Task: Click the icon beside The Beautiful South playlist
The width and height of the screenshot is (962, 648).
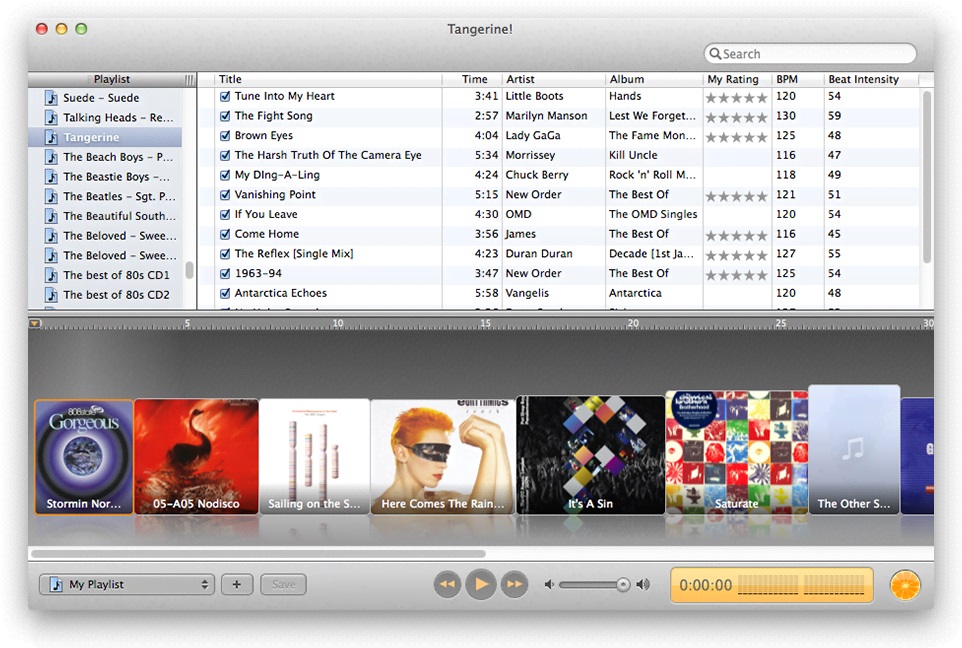Action: (x=52, y=216)
